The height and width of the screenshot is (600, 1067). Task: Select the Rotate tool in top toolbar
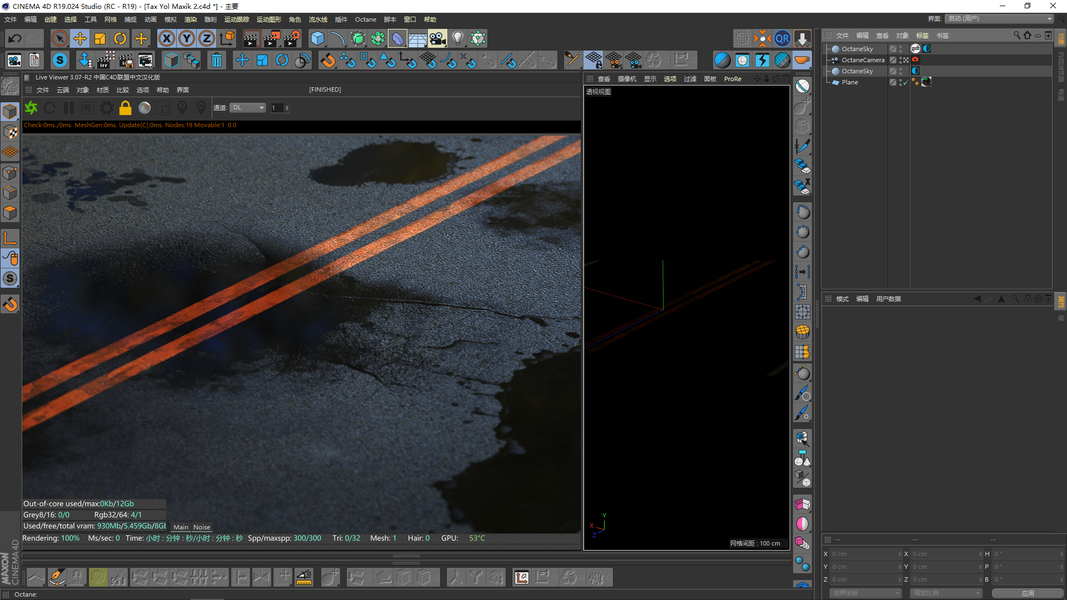click(120, 39)
